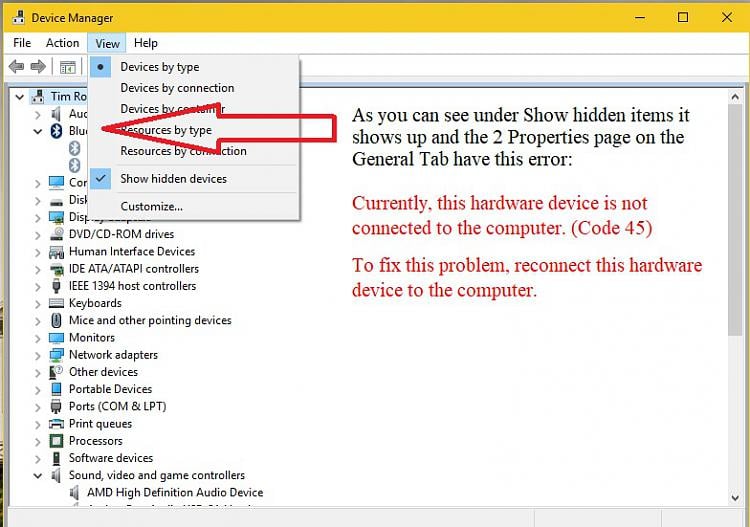Select Devices by type view option
This screenshot has height=527, width=750.
[x=195, y=67]
